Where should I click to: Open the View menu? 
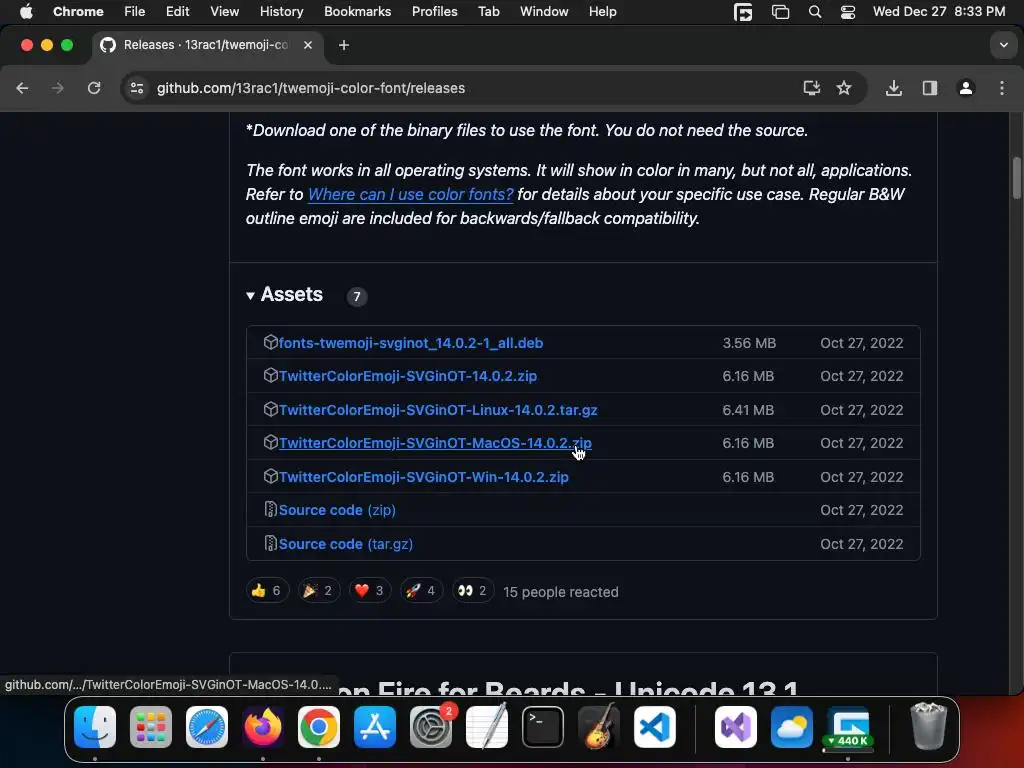[224, 12]
